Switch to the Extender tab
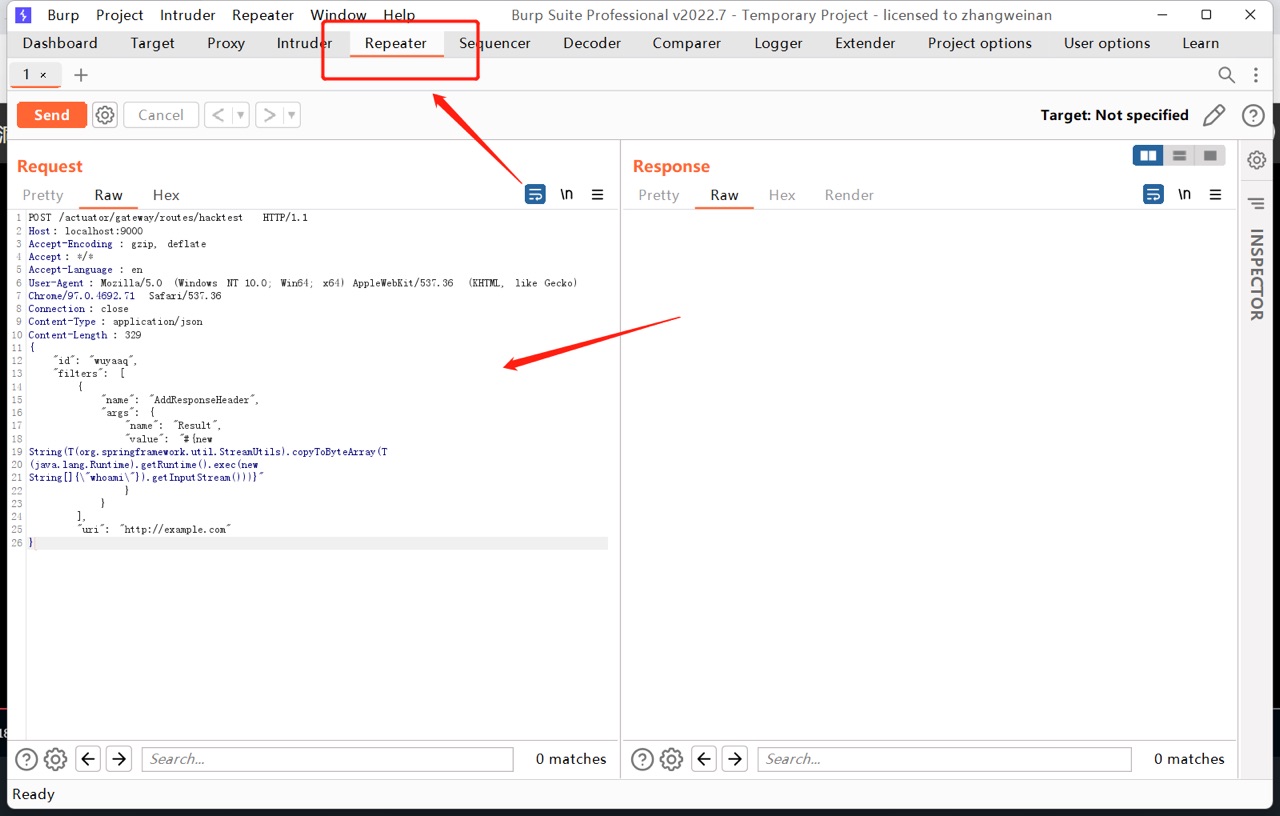1280x816 pixels. click(x=865, y=43)
